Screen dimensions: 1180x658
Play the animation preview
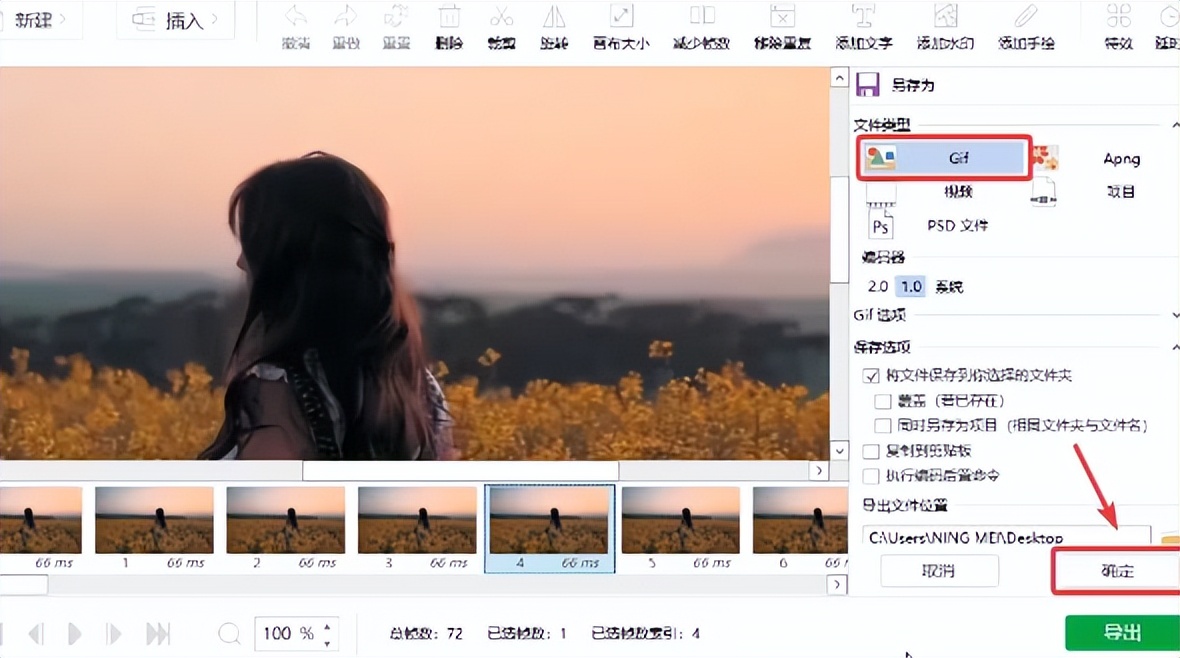pyautogui.click(x=74, y=634)
